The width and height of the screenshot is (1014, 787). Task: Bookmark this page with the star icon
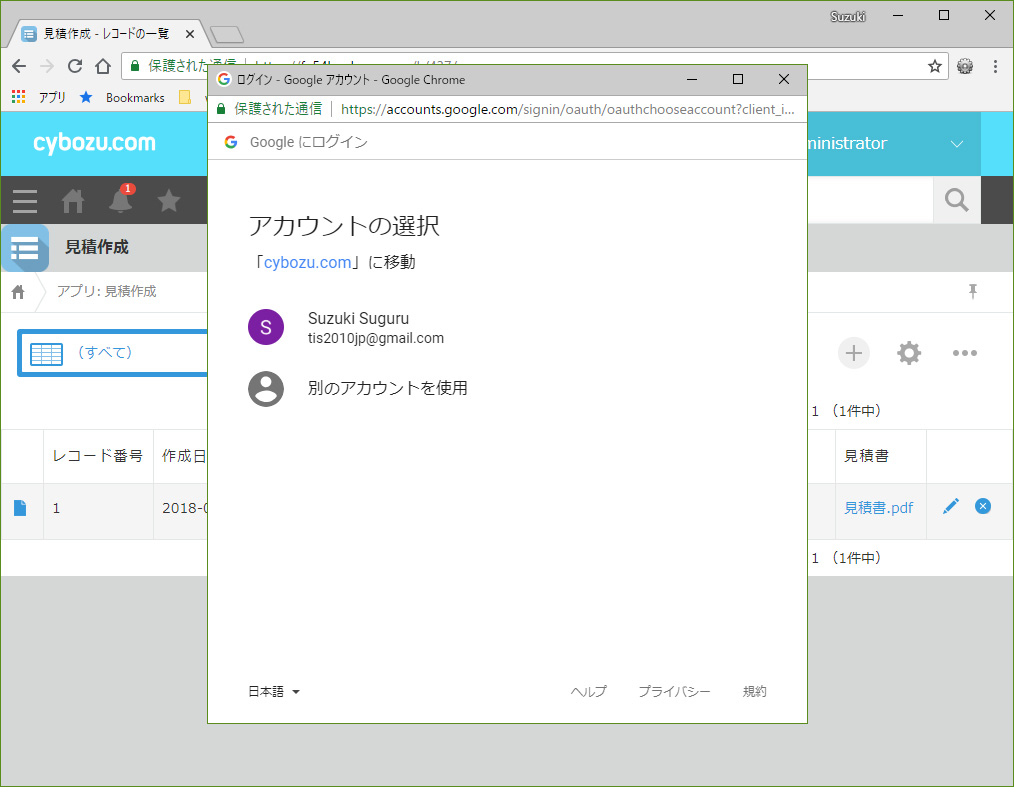pyautogui.click(x=934, y=66)
